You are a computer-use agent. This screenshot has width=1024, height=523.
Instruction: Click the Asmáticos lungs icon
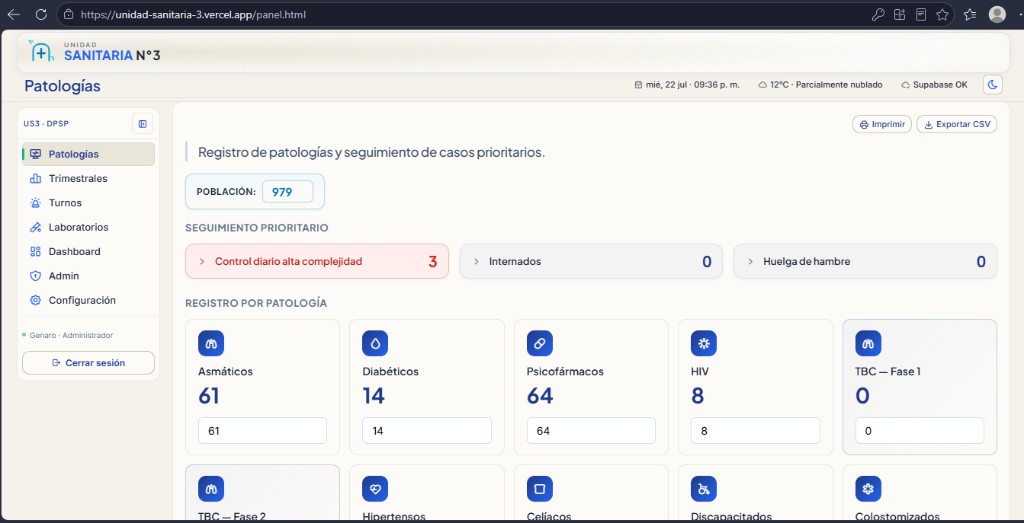(211, 343)
